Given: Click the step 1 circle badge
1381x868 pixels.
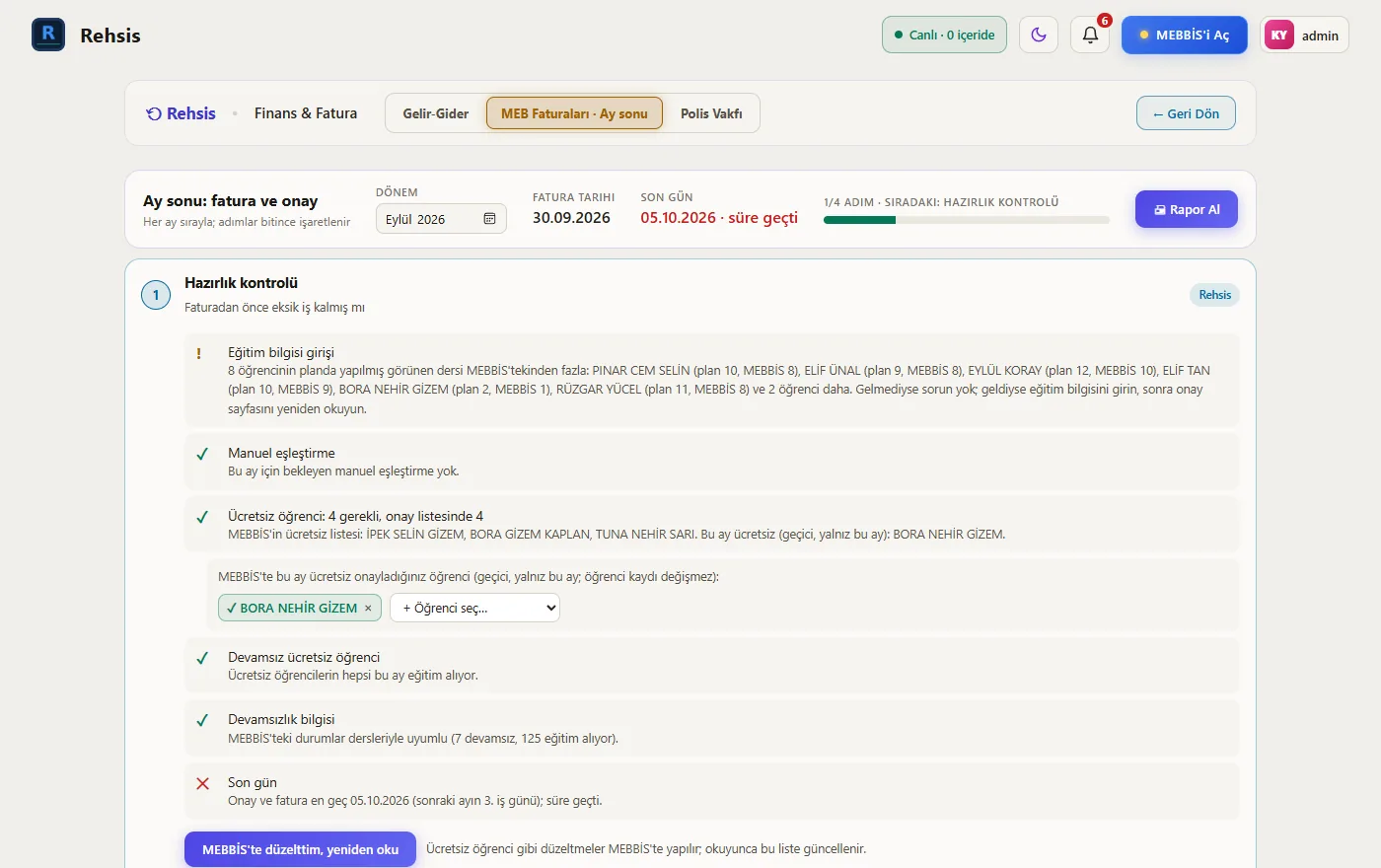Looking at the screenshot, I should [x=156, y=295].
